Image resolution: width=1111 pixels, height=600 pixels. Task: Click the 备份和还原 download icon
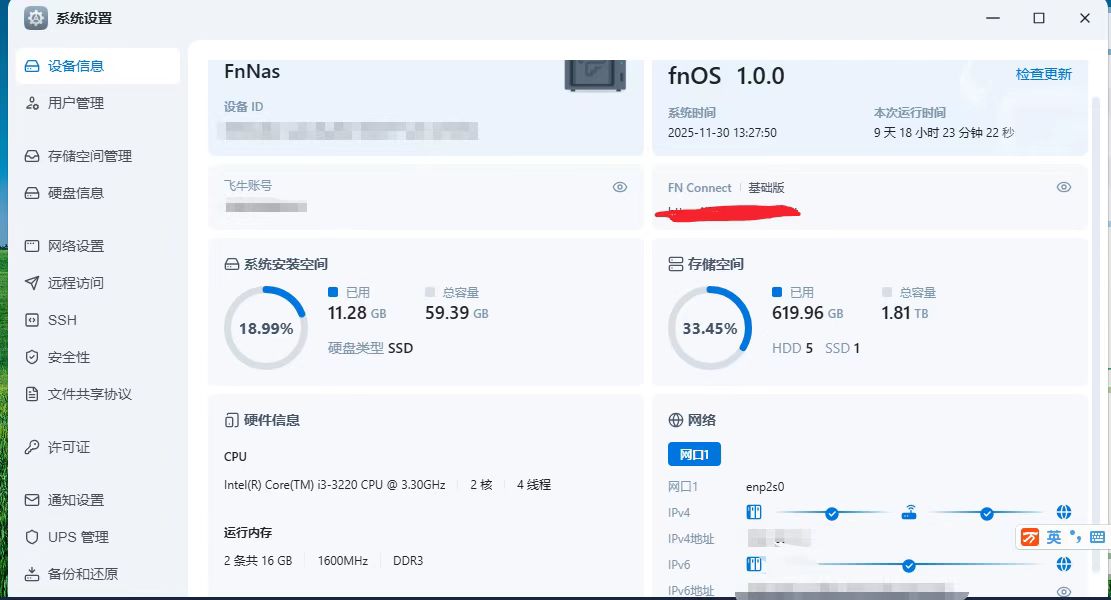click(x=32, y=574)
